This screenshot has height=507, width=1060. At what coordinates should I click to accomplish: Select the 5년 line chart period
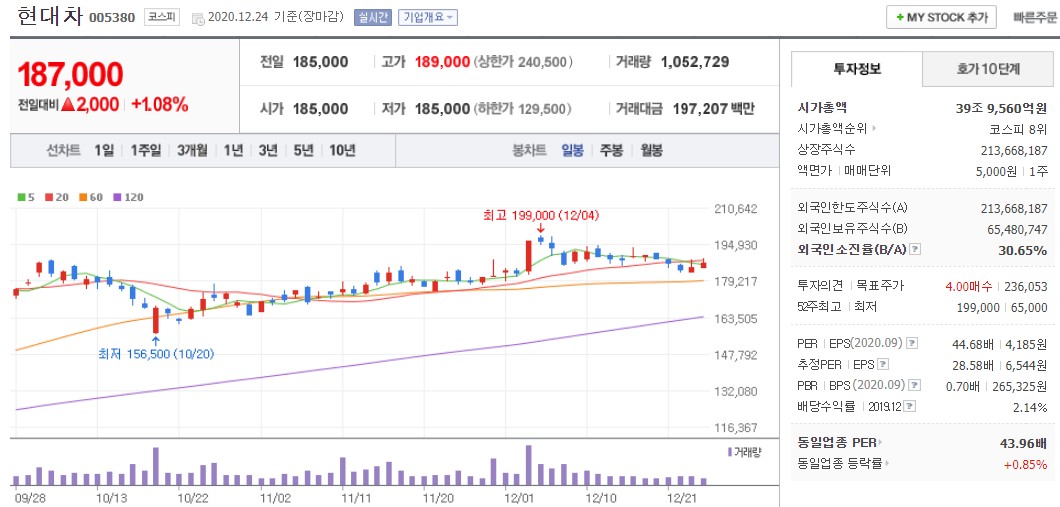click(304, 150)
